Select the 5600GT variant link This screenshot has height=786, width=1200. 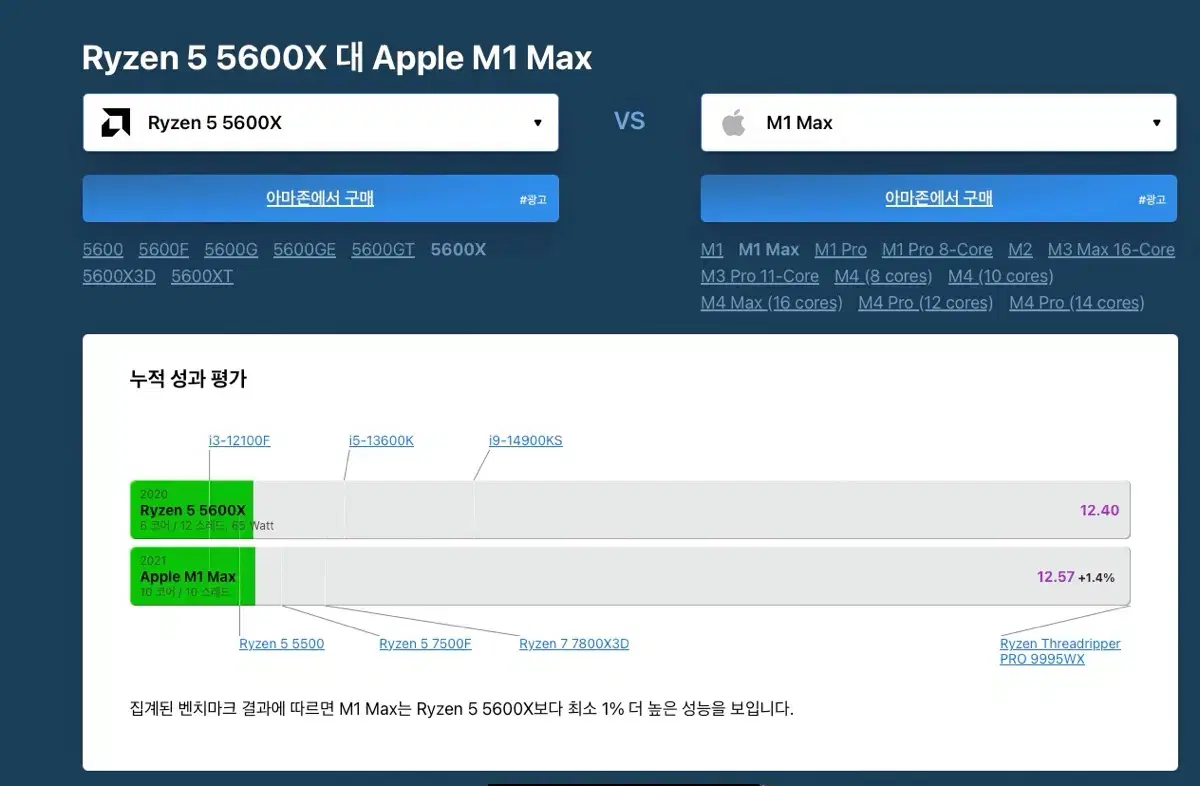[x=383, y=250]
